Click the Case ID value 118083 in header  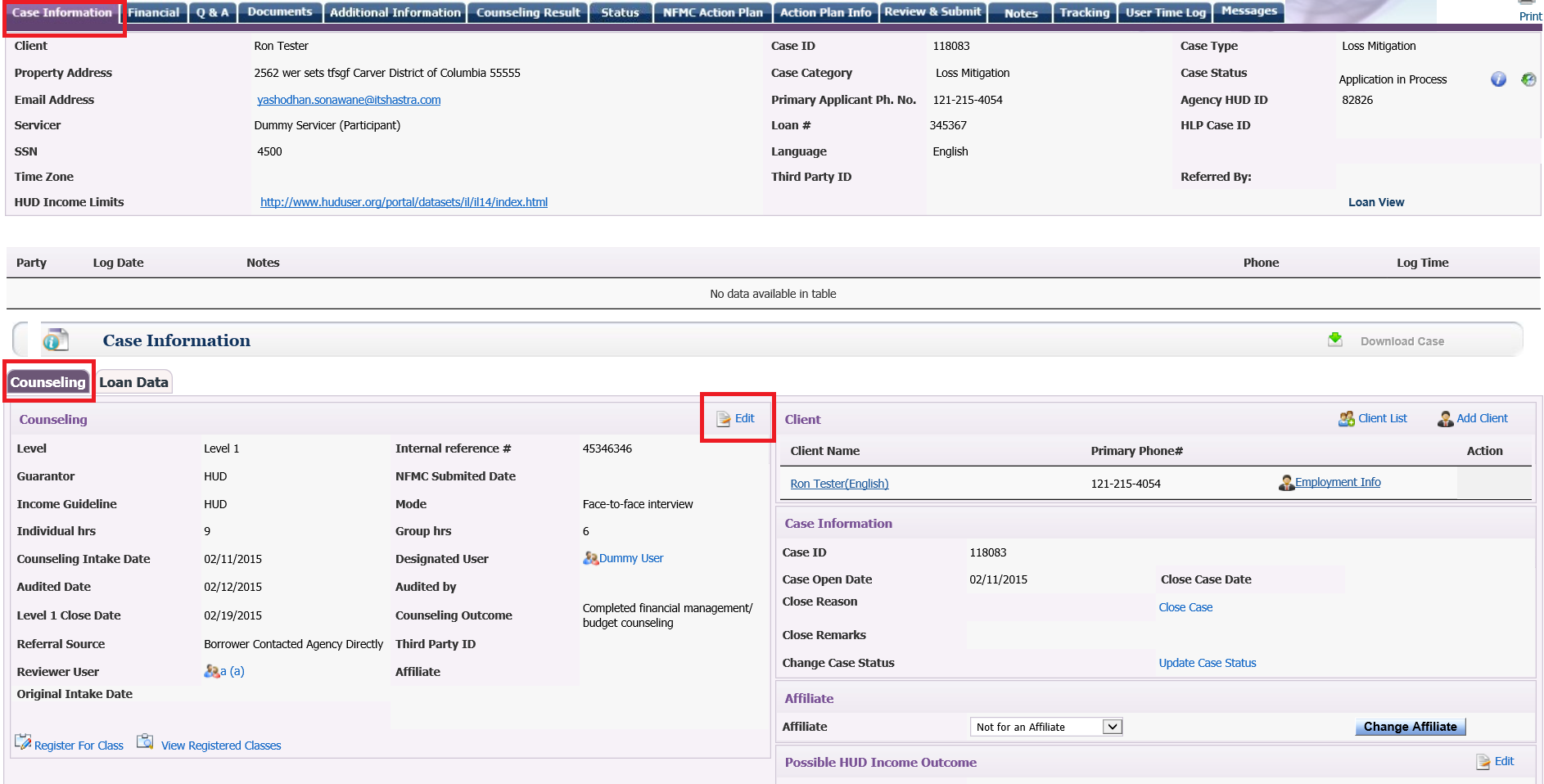pos(950,46)
